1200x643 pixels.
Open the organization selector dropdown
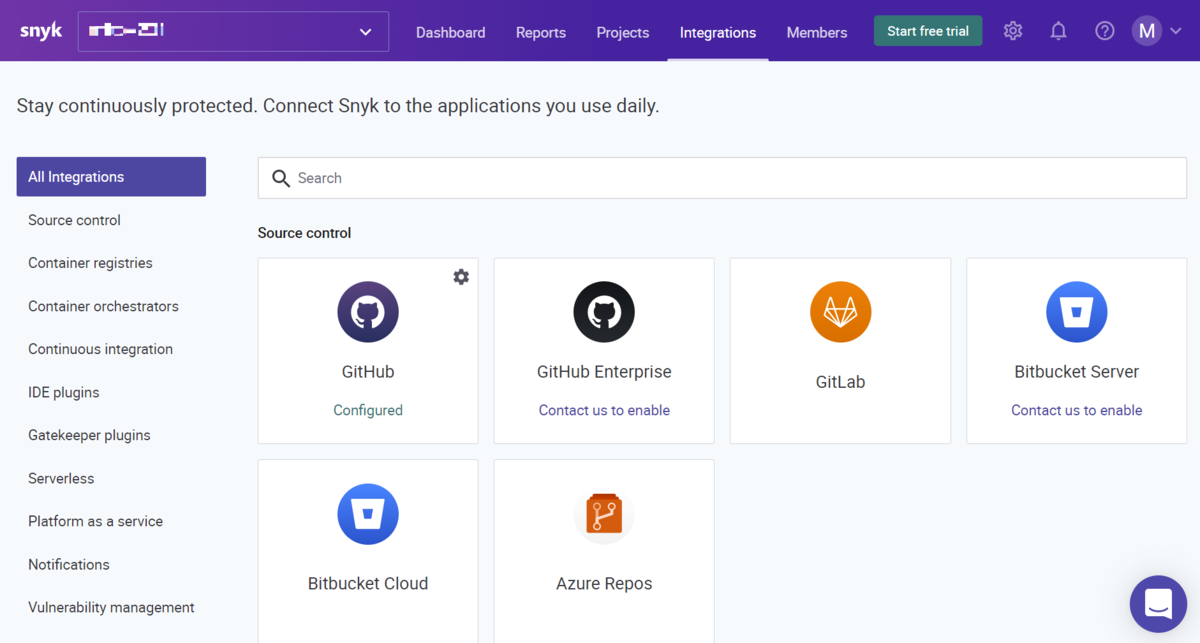233,31
